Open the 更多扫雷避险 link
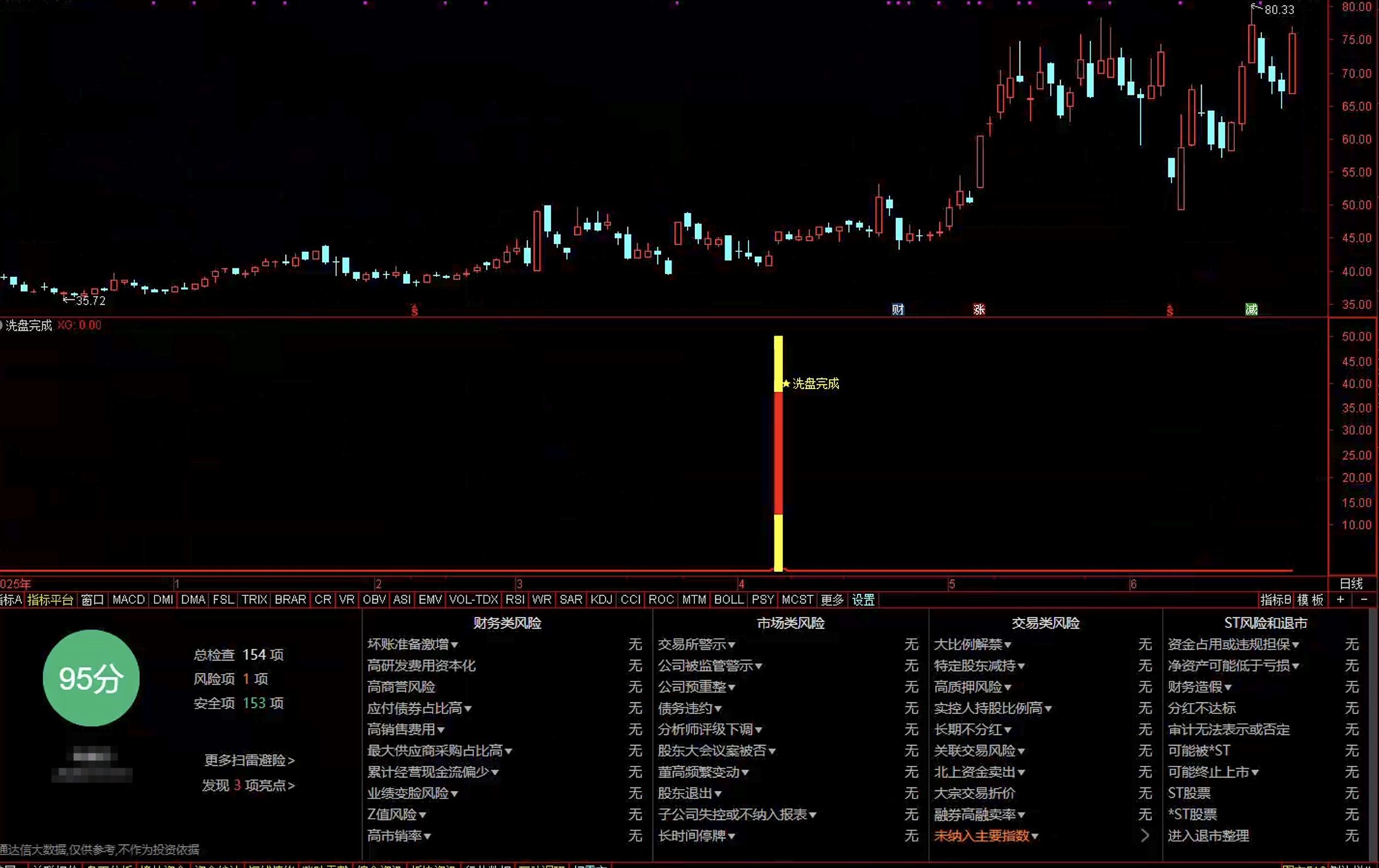 (249, 760)
